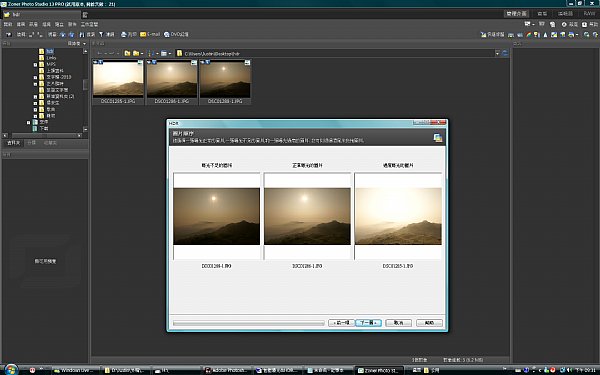
Task: Open the sort order dropdown arrow
Action: point(157,54)
